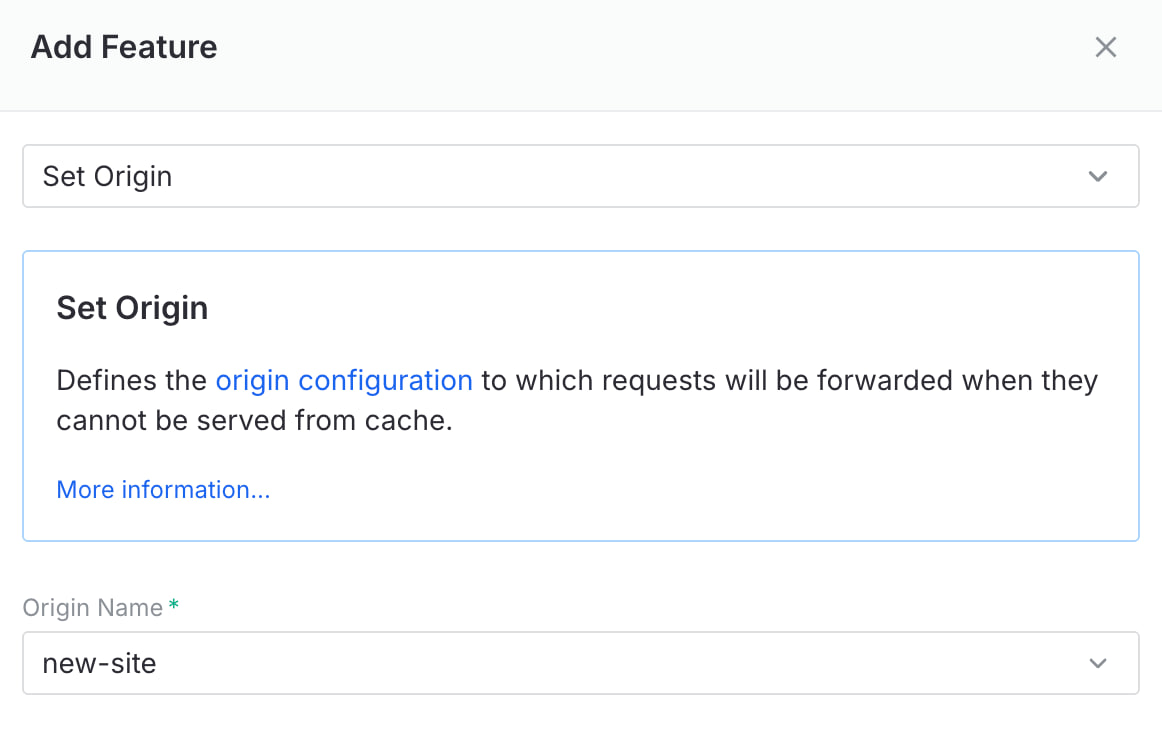Expand the Origin Name dropdown
This screenshot has height=732, width=1162.
coord(580,663)
